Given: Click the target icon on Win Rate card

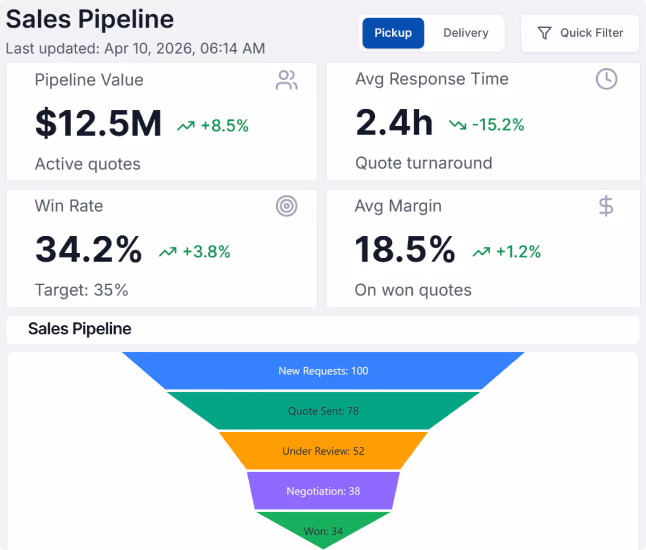Looking at the screenshot, I should (x=287, y=206).
